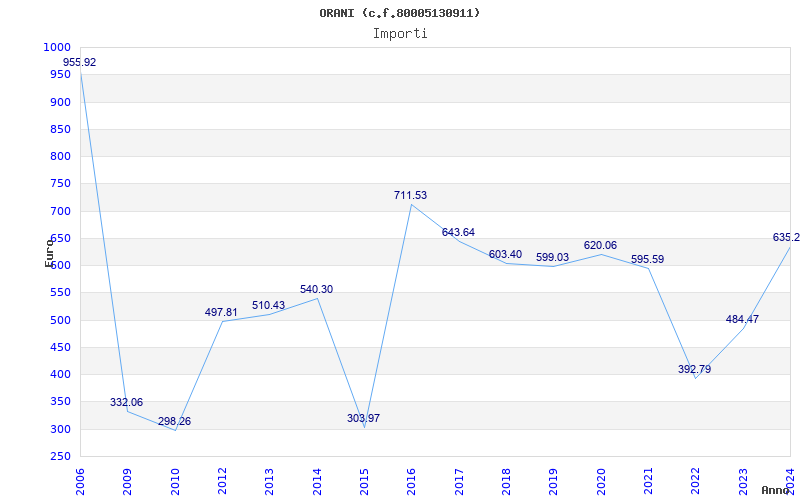Click the 250 y-axis tick label
This screenshot has width=800, height=500.
[x=60, y=457]
